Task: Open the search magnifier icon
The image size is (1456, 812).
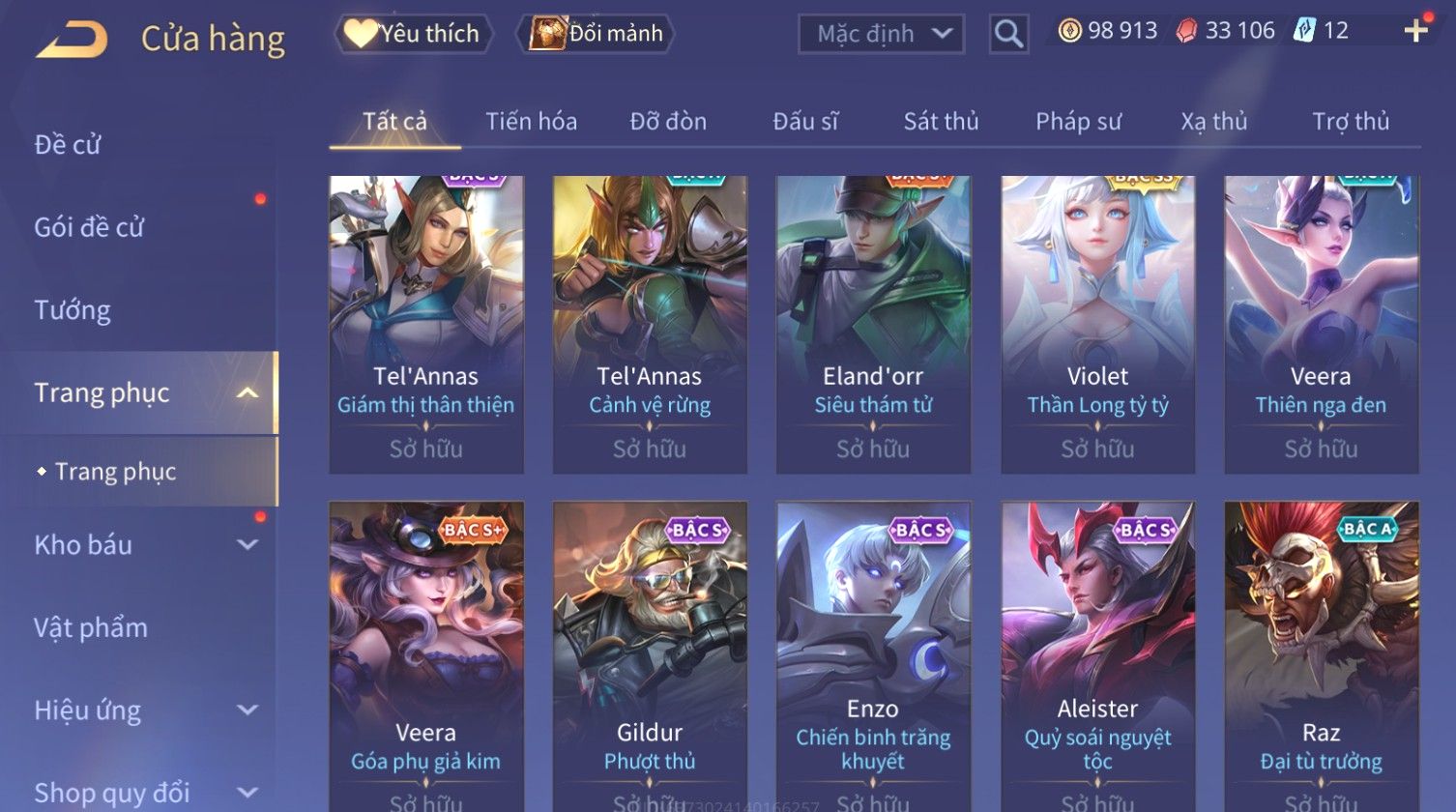Action: click(x=1008, y=34)
